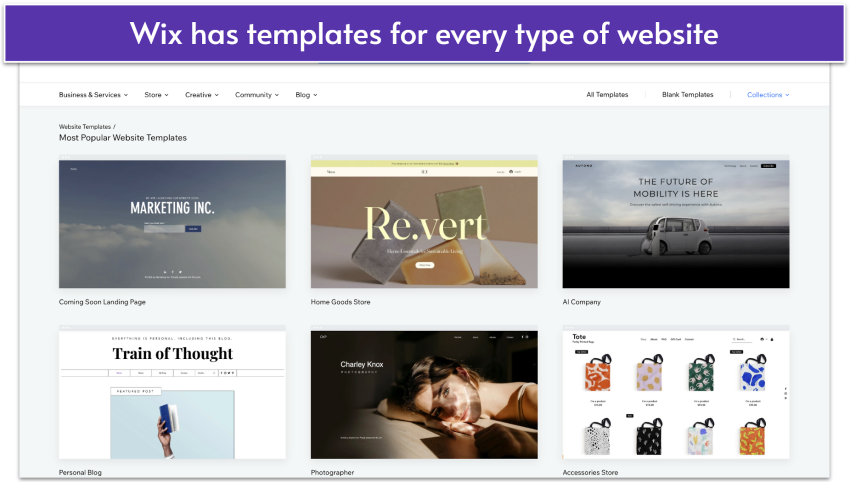This screenshot has height=482, width=850.
Task: Open Blank Templates link
Action: pyautogui.click(x=687, y=95)
